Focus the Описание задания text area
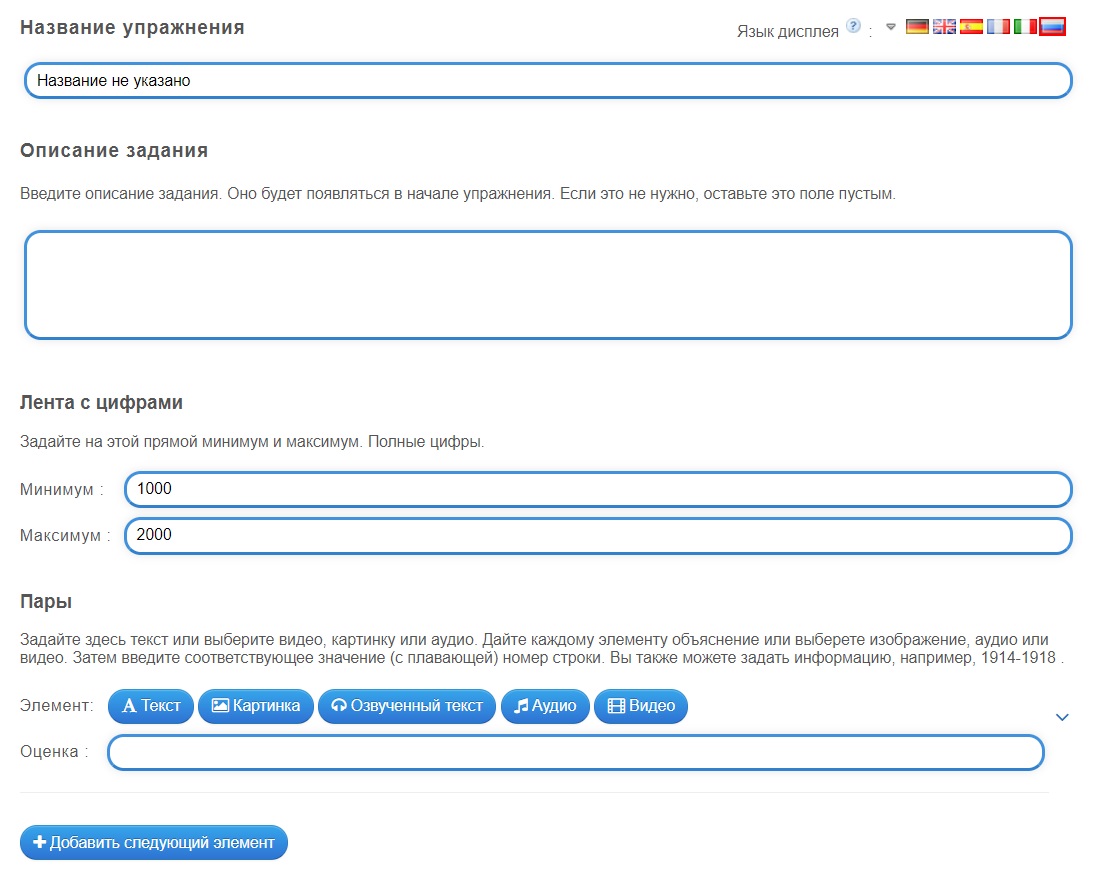The height and width of the screenshot is (881, 1095). 548,285
